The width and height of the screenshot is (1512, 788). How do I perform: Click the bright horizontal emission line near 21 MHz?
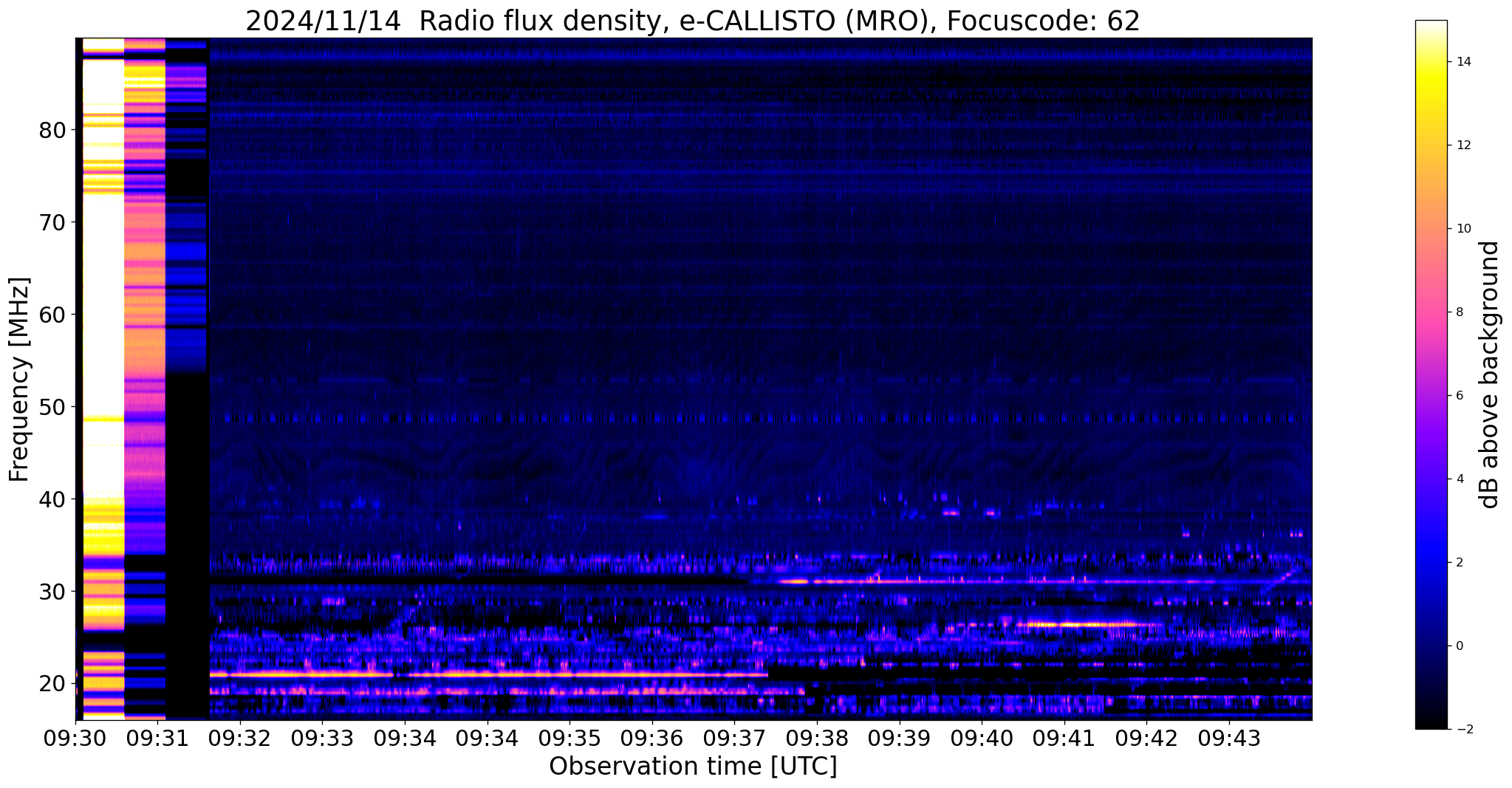click(488, 674)
